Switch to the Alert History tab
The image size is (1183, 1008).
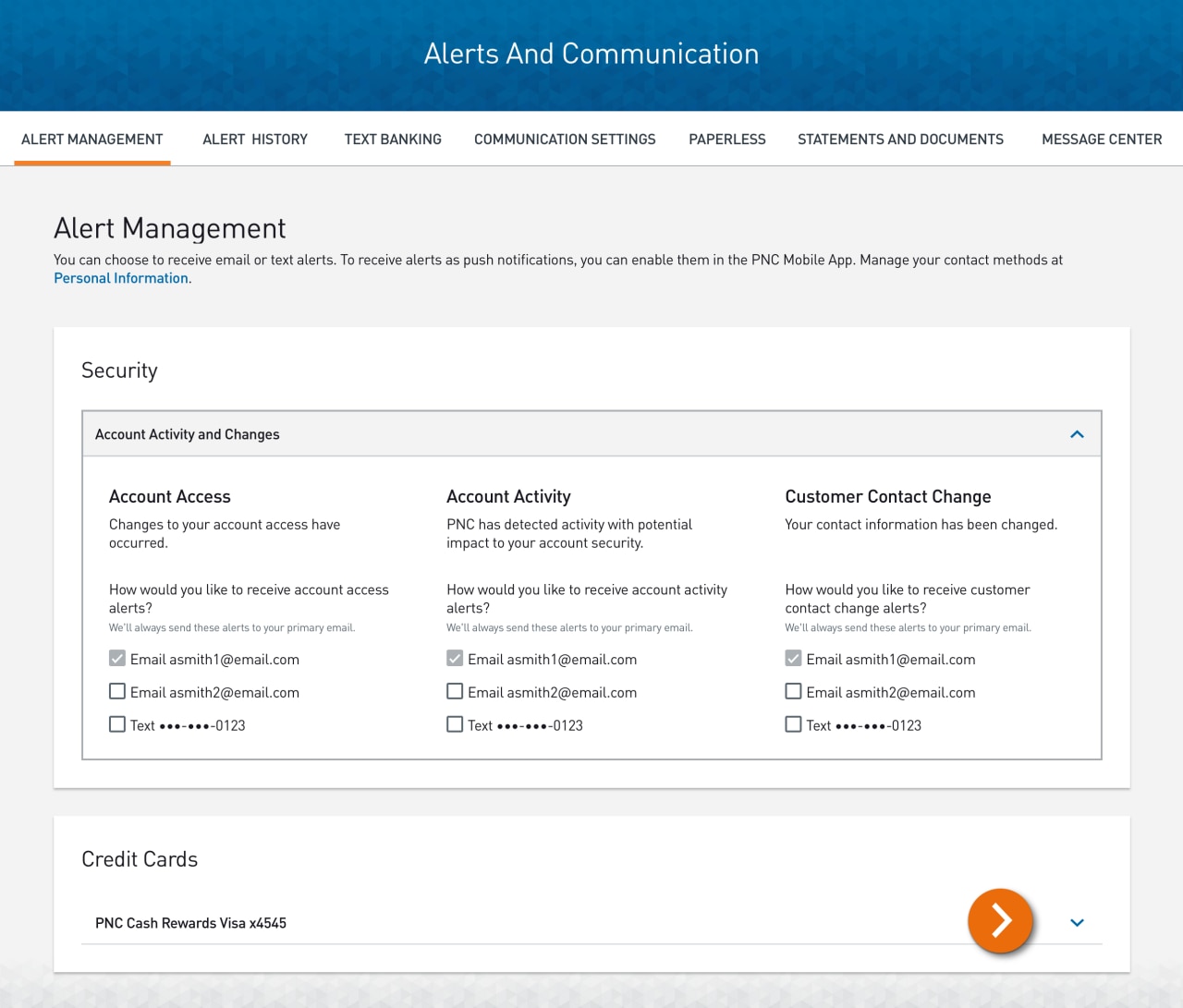[x=255, y=139]
